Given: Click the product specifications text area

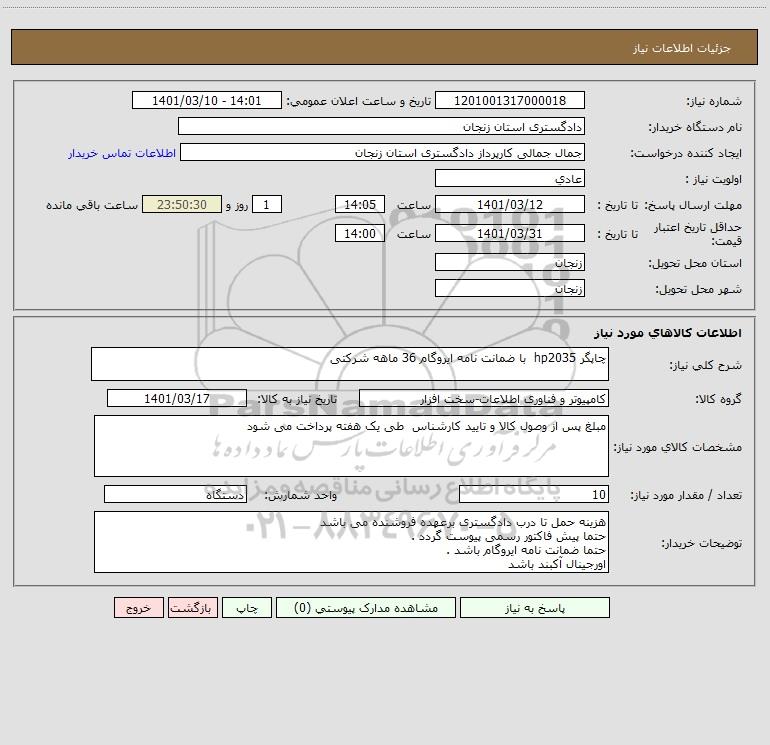Looking at the screenshot, I should [x=351, y=446].
